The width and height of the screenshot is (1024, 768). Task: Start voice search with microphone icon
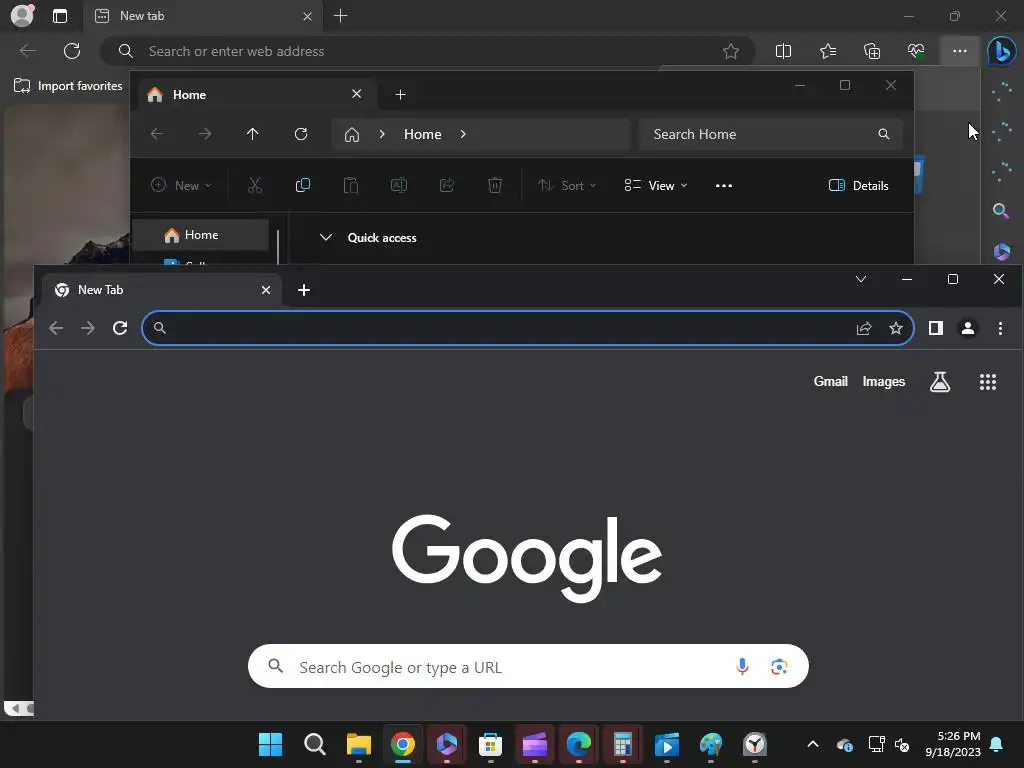click(742, 666)
